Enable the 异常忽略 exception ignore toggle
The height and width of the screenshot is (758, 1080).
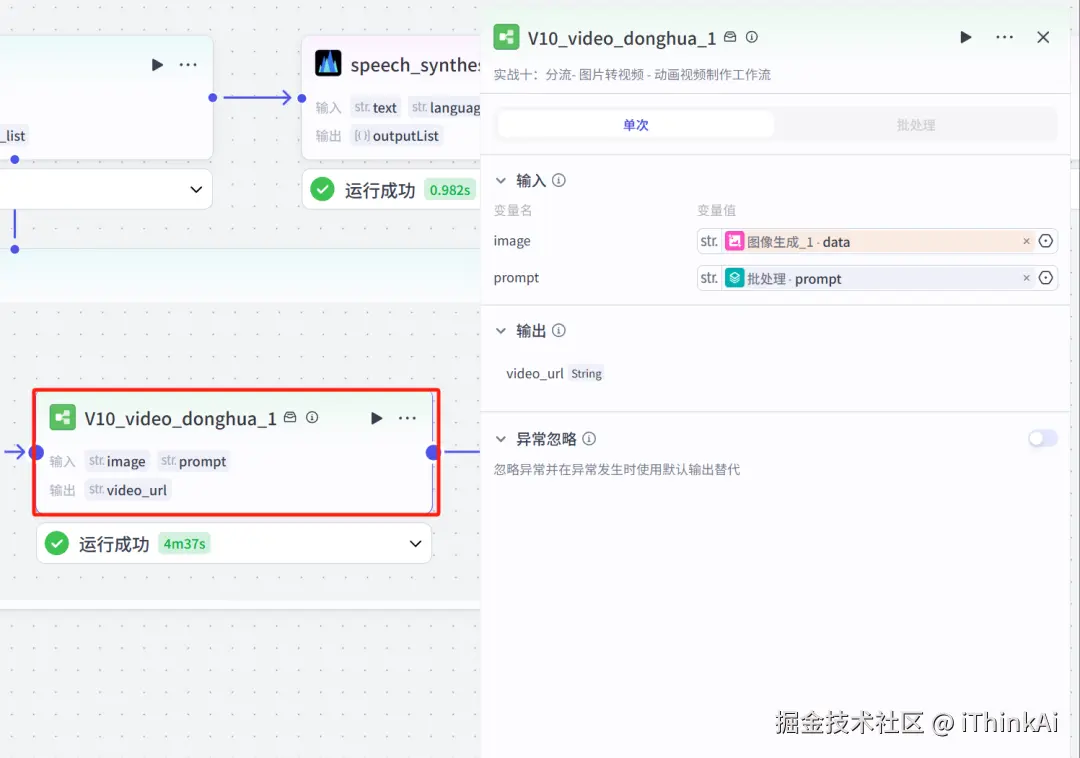pyautogui.click(x=1042, y=438)
